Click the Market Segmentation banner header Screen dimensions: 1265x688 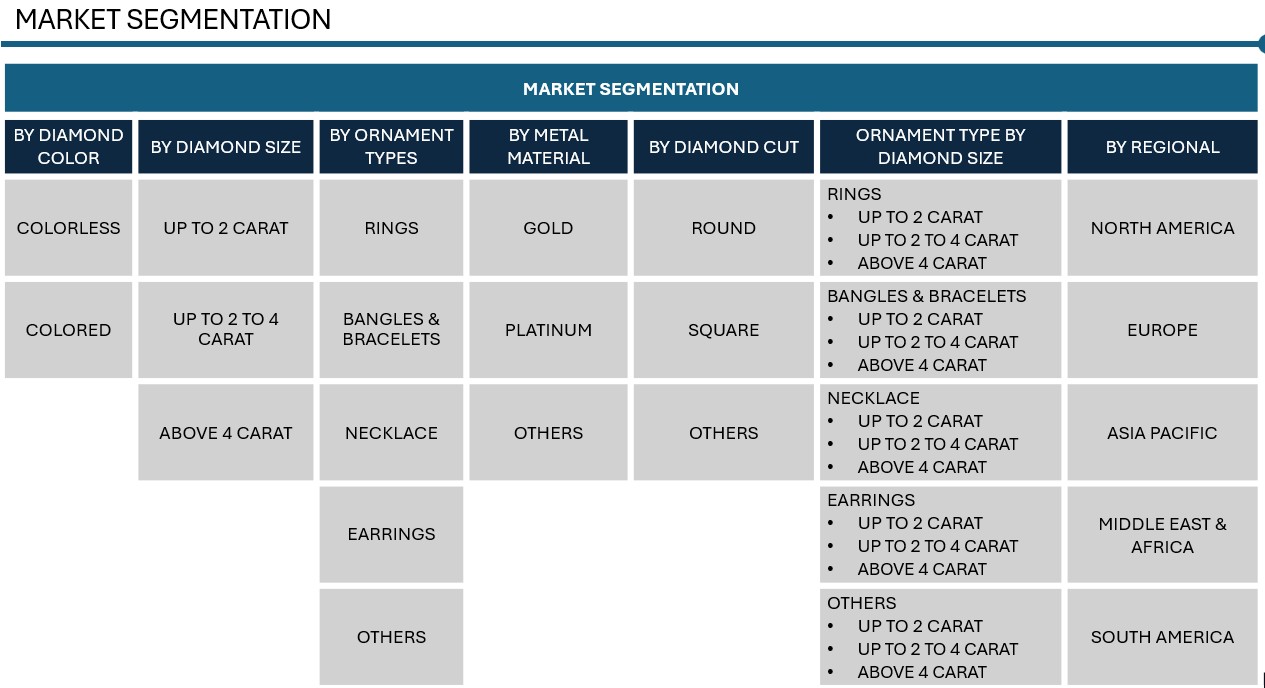pos(630,89)
